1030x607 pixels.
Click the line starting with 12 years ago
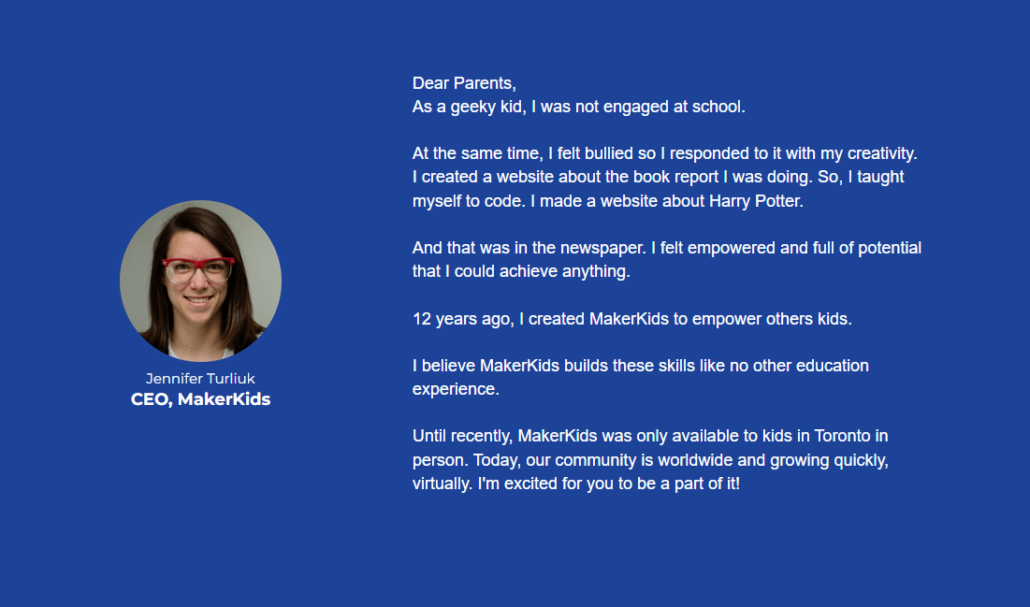[x=631, y=319]
